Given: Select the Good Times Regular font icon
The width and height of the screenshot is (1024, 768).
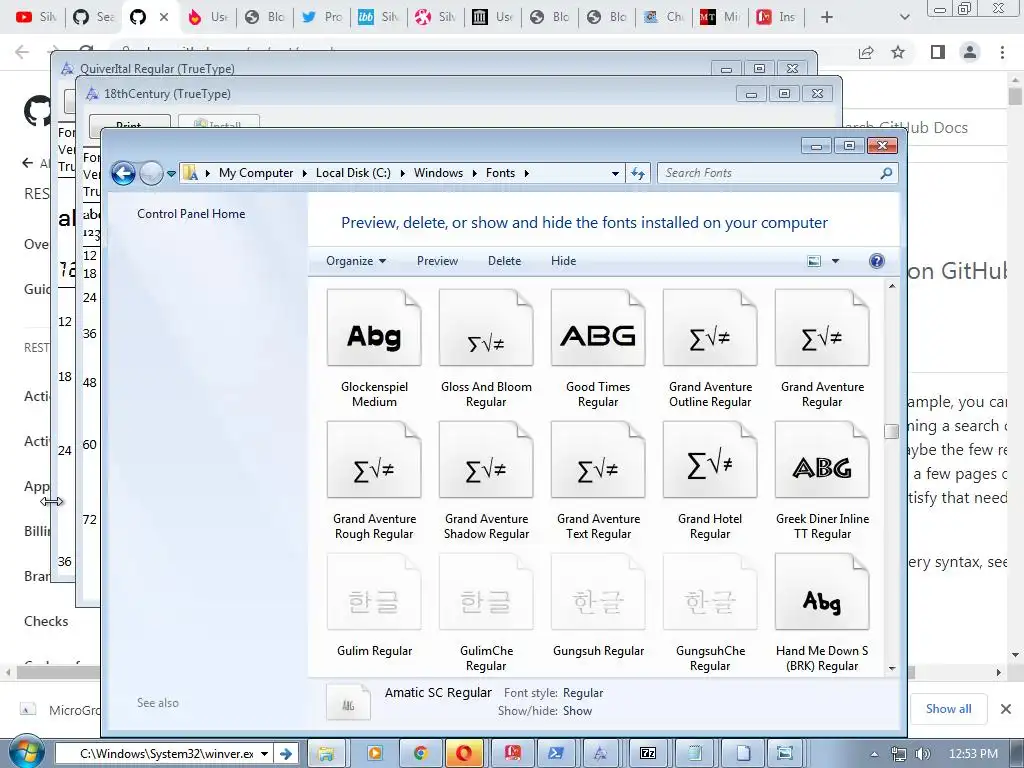Looking at the screenshot, I should click(x=598, y=328).
